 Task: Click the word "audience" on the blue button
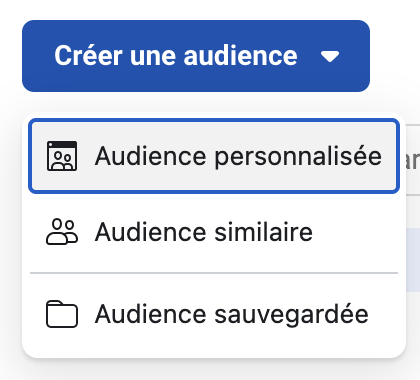[240, 55]
